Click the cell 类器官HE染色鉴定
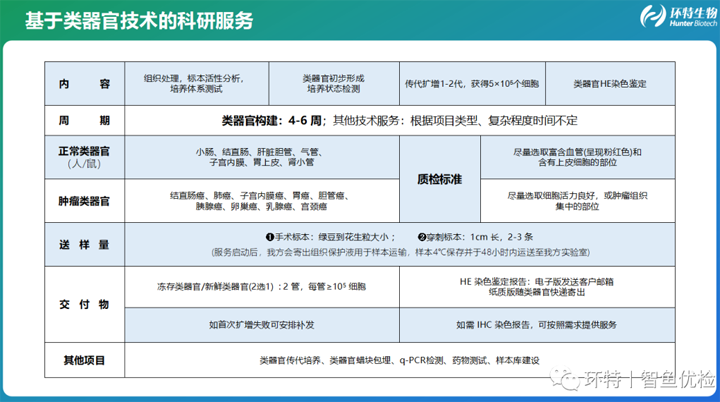Screen dimensions: 720x402 [x=610, y=84]
